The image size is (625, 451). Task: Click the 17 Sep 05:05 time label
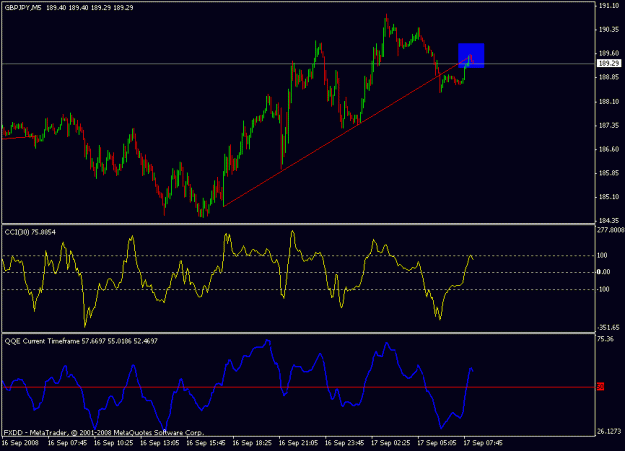(436, 443)
